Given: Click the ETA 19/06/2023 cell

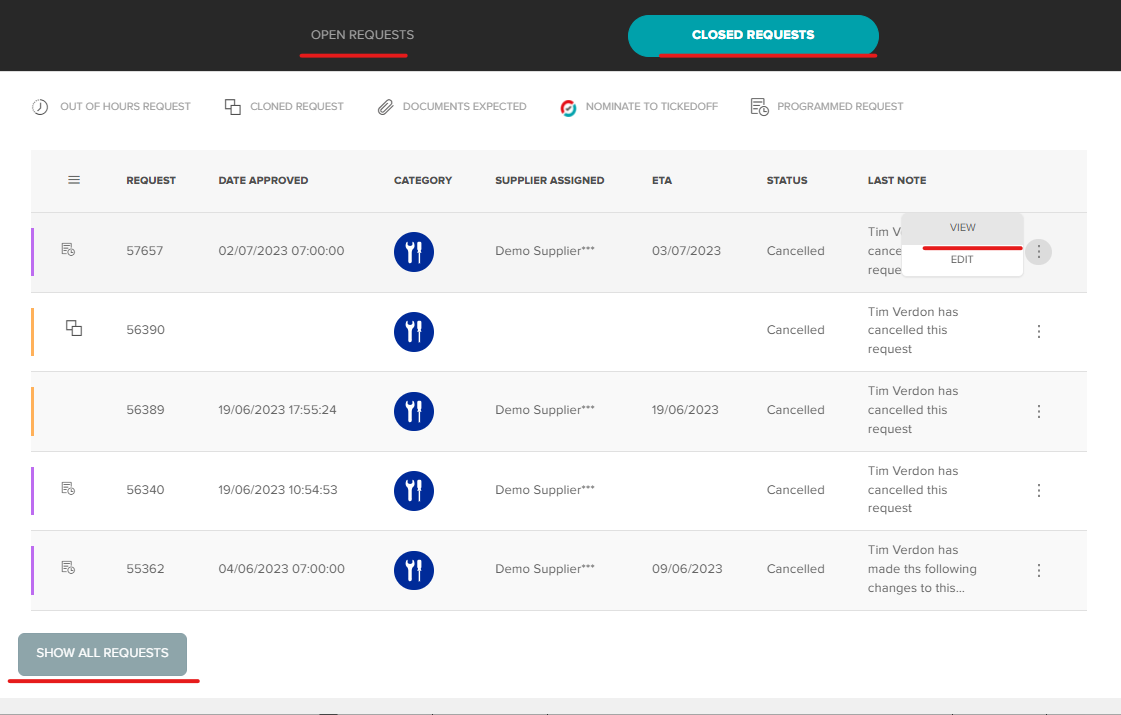Looking at the screenshot, I should 685,410.
